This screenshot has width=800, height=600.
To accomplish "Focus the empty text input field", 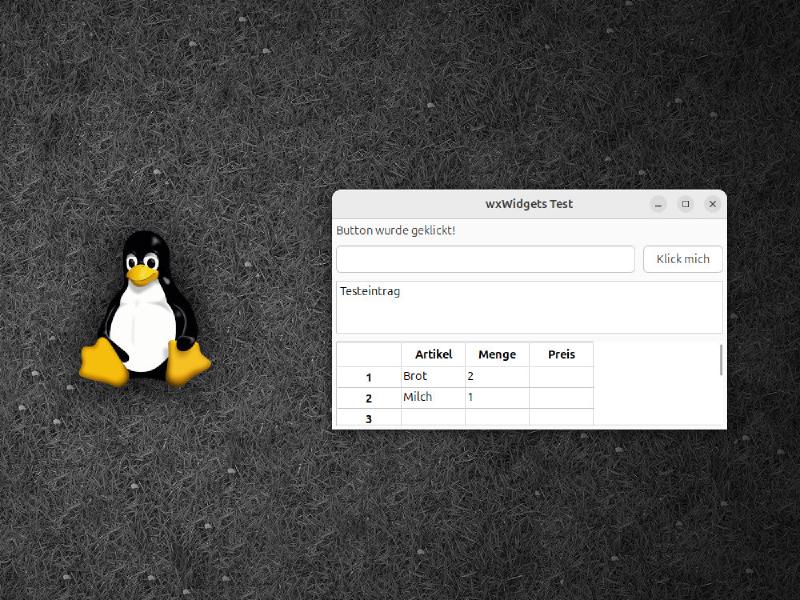I will [x=485, y=259].
